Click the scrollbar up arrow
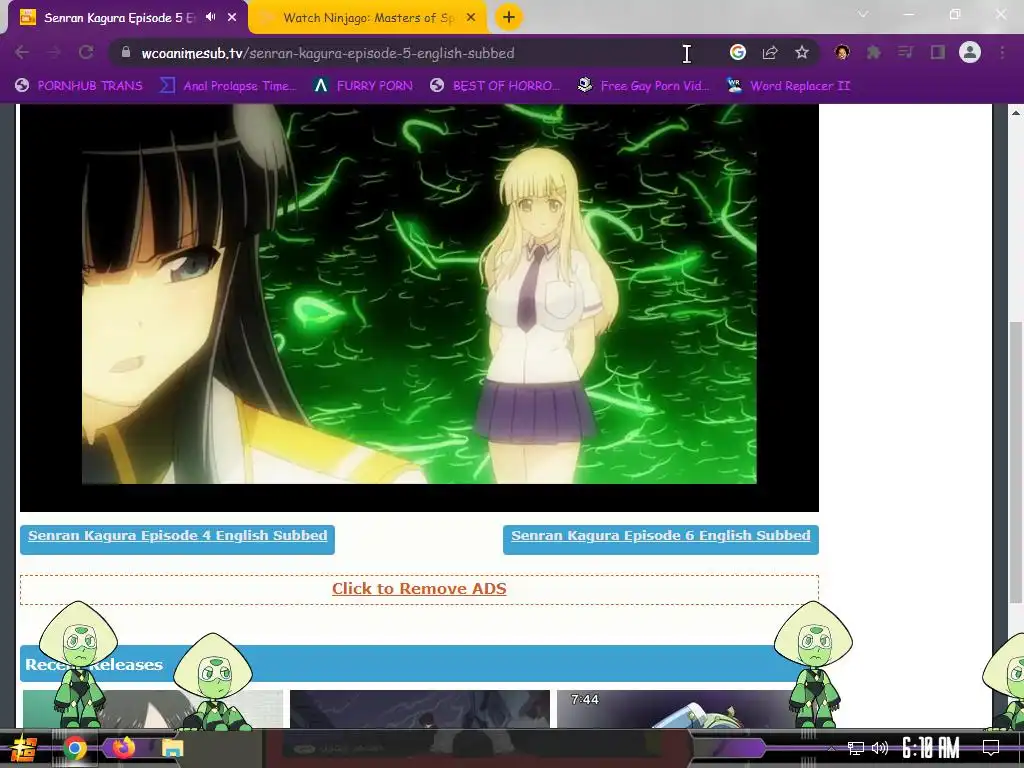 click(x=1016, y=112)
